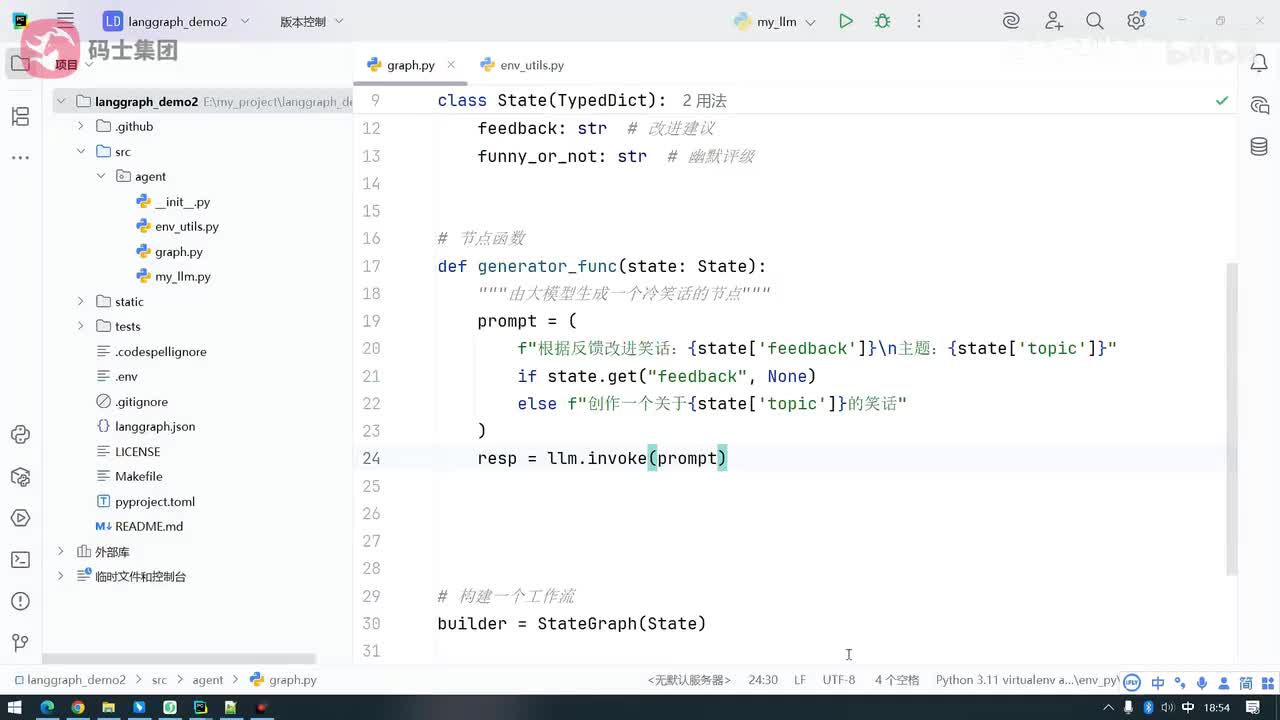Open the Database tool window
This screenshot has height=720, width=1280.
click(x=1259, y=147)
